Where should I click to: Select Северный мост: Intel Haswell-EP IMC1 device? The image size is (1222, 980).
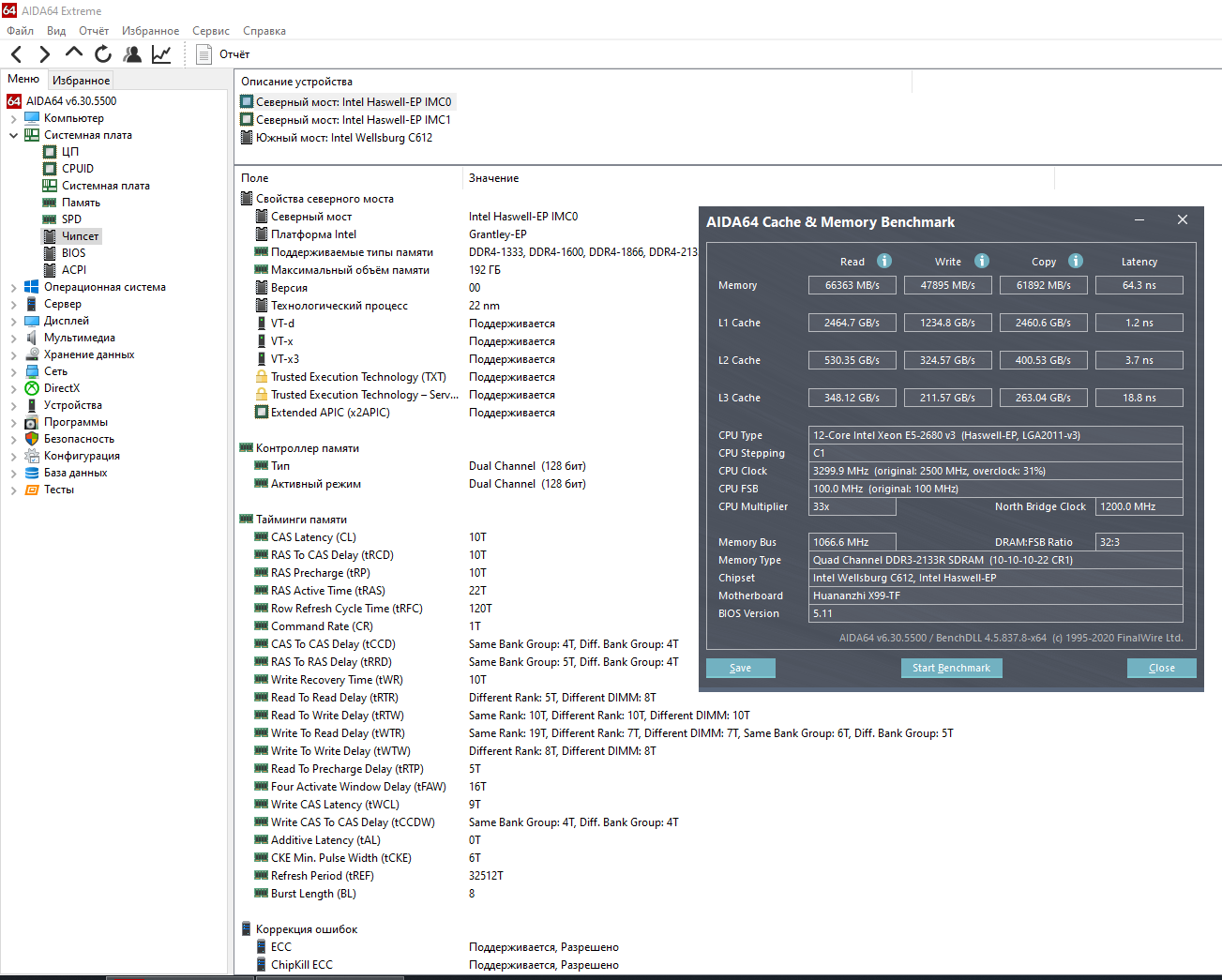coord(354,120)
